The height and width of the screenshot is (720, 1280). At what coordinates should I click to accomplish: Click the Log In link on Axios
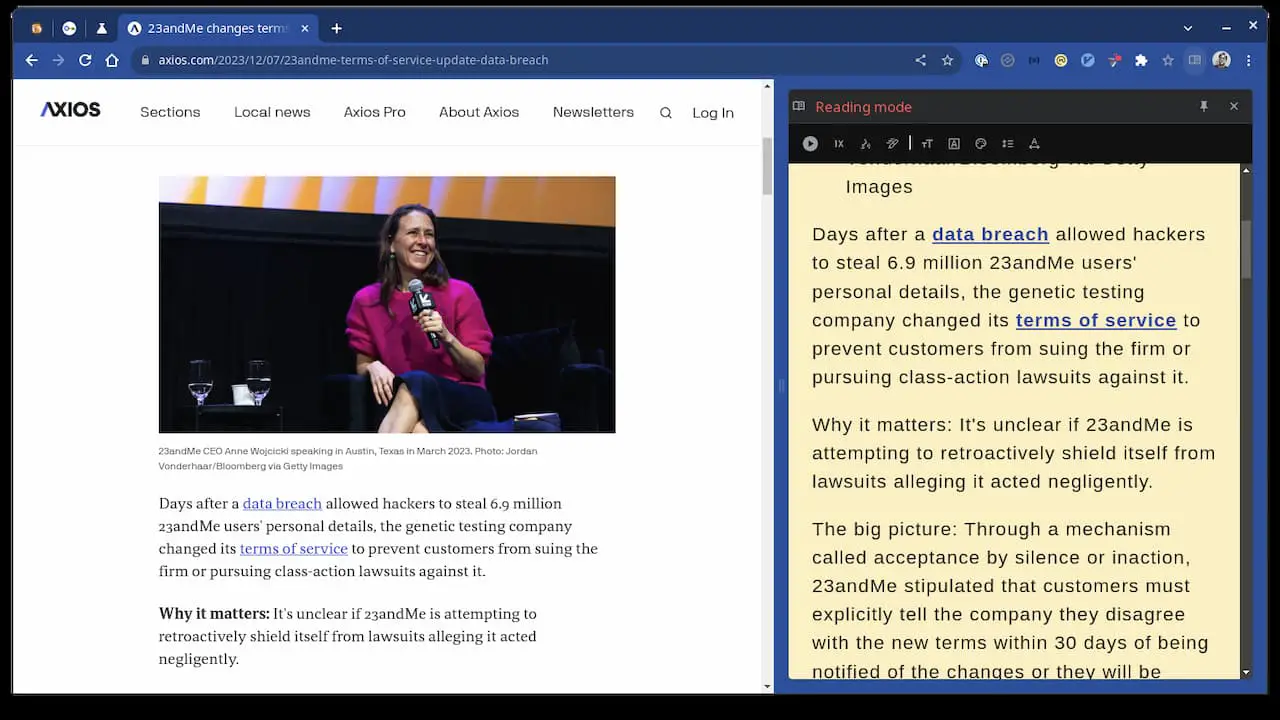point(712,112)
